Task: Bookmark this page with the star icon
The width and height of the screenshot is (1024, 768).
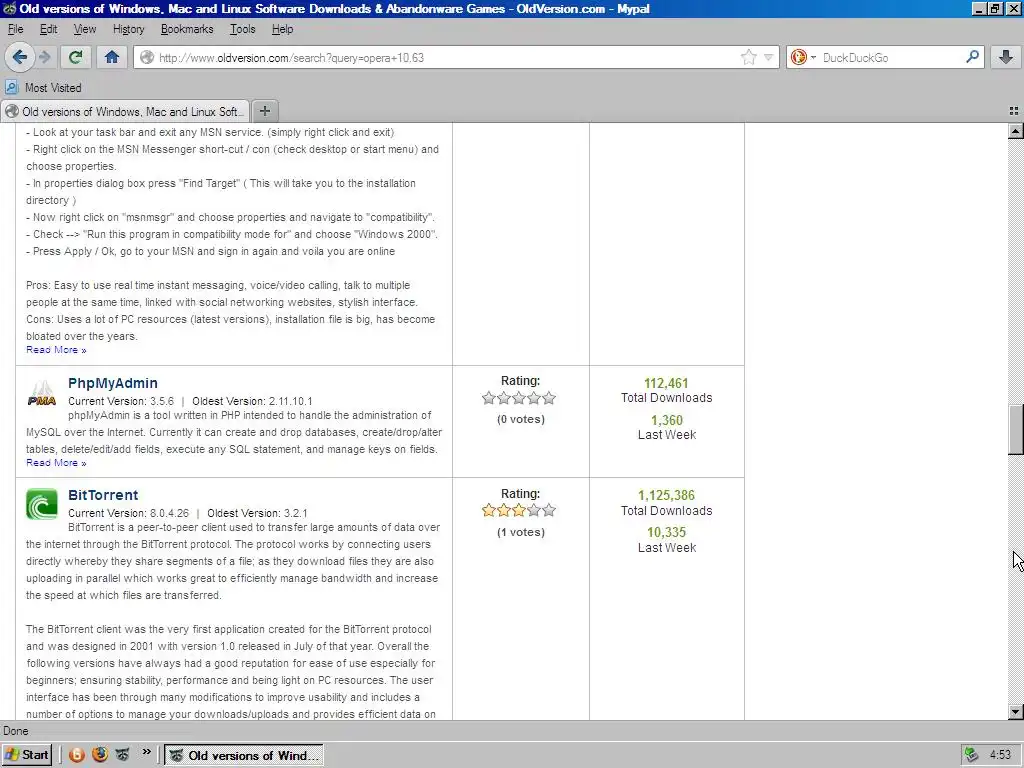Action: [x=748, y=57]
